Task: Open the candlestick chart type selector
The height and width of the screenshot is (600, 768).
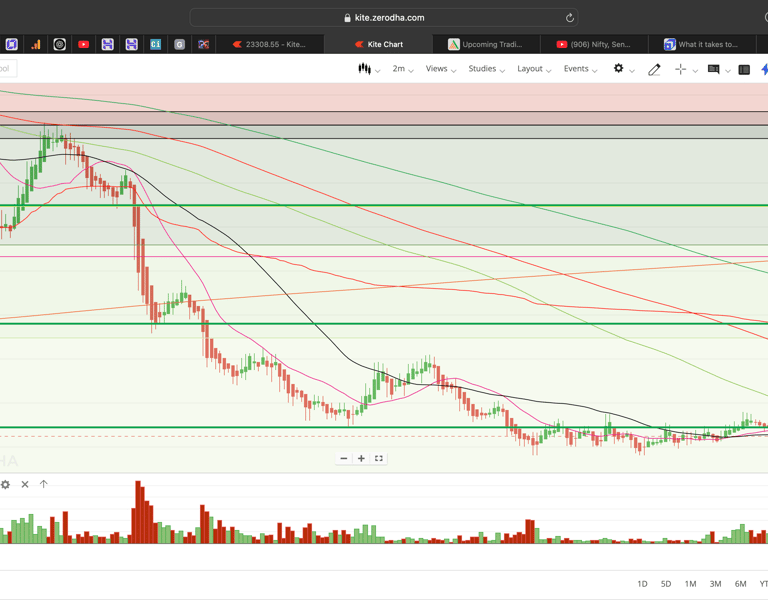Action: tap(364, 69)
